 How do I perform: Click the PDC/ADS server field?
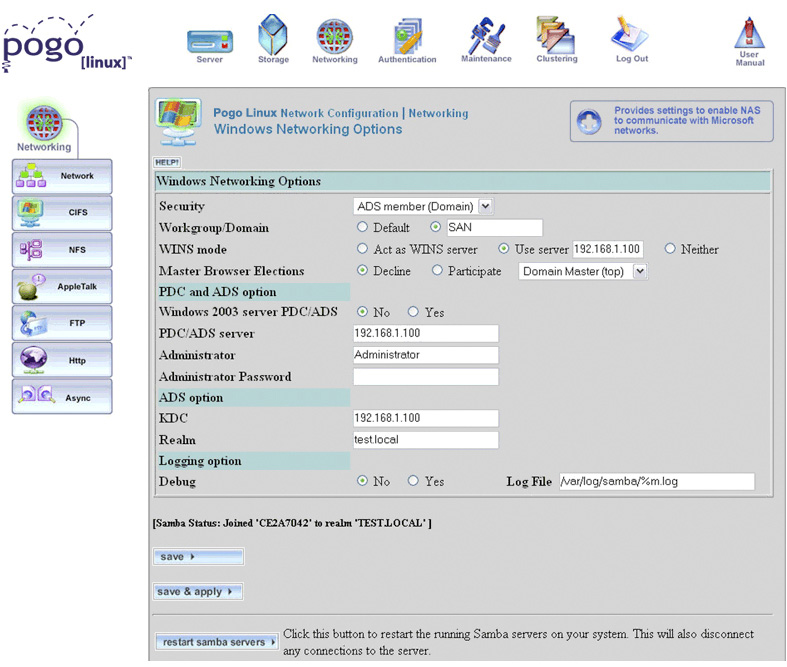(426, 333)
